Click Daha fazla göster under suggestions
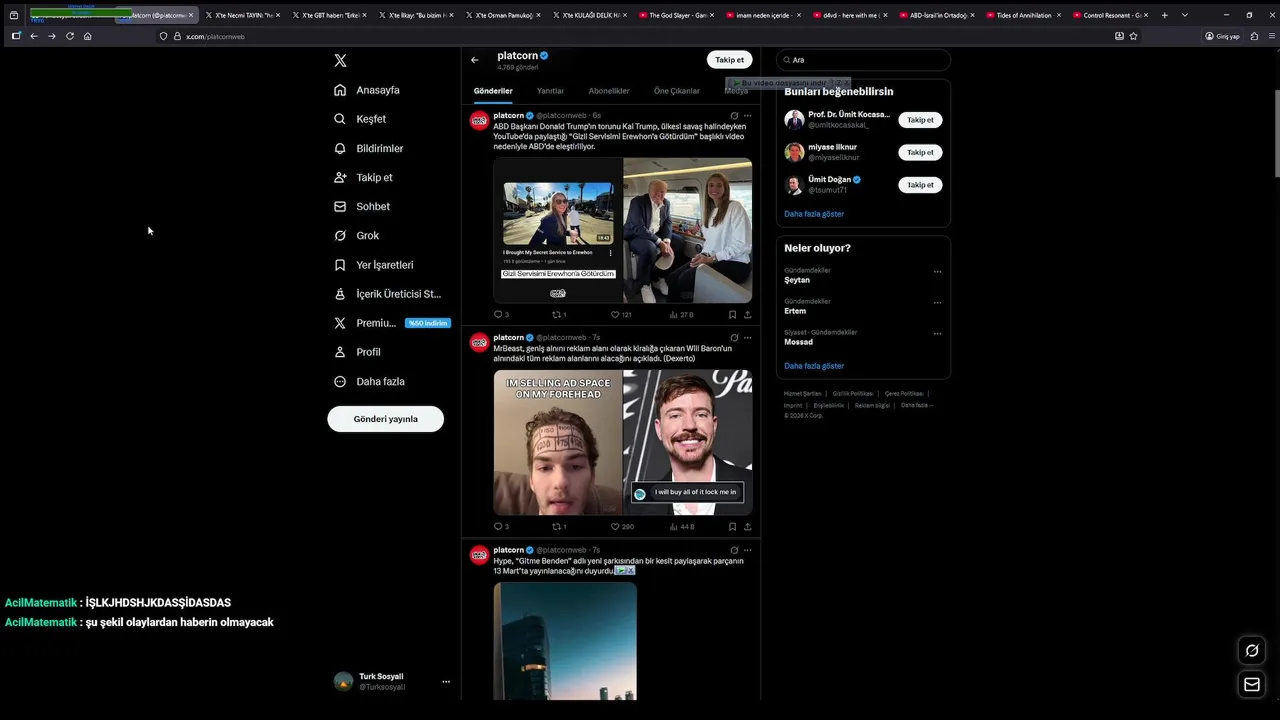The image size is (1280, 720). pyautogui.click(x=814, y=214)
